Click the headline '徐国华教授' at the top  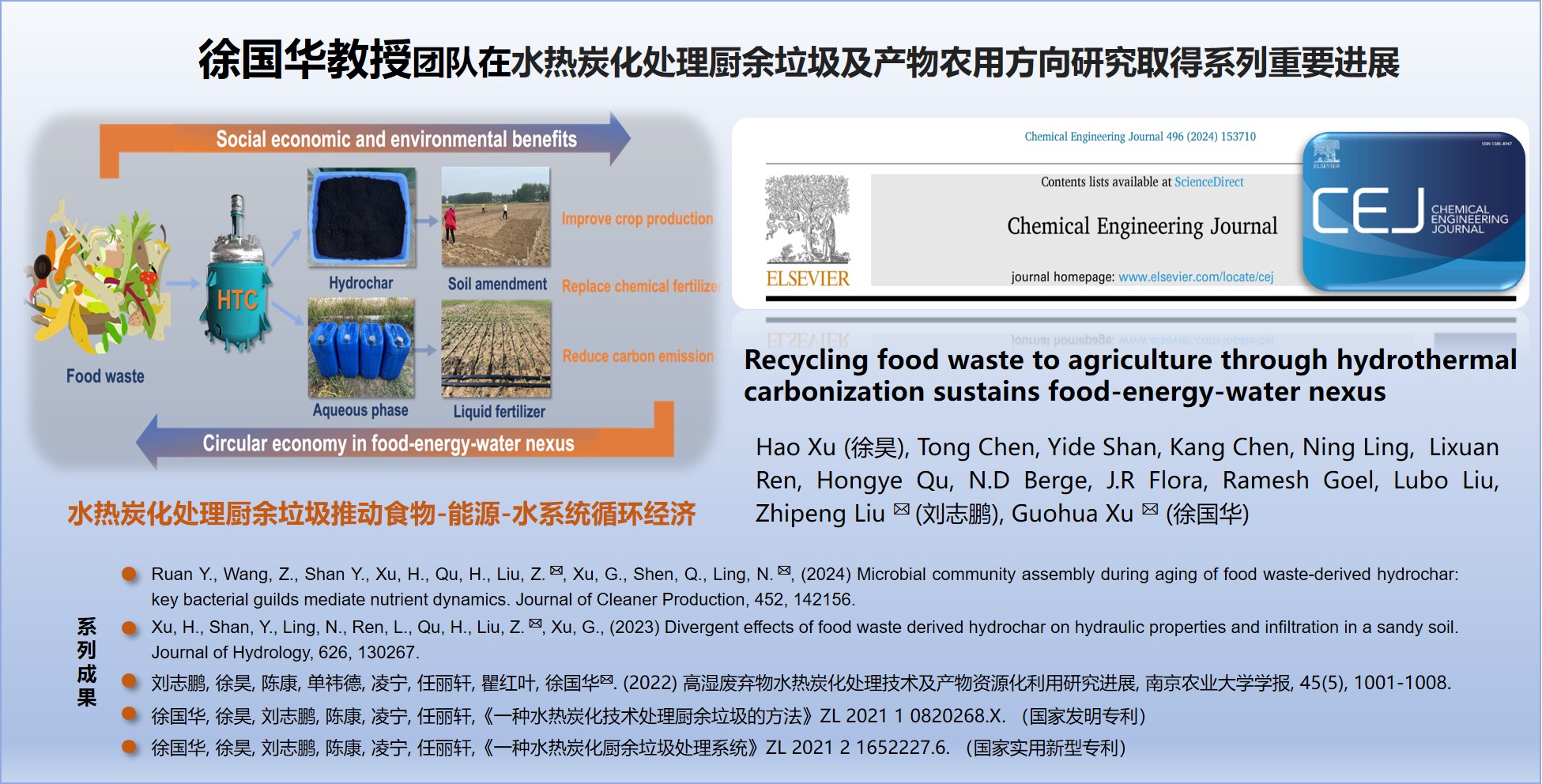click(304, 60)
